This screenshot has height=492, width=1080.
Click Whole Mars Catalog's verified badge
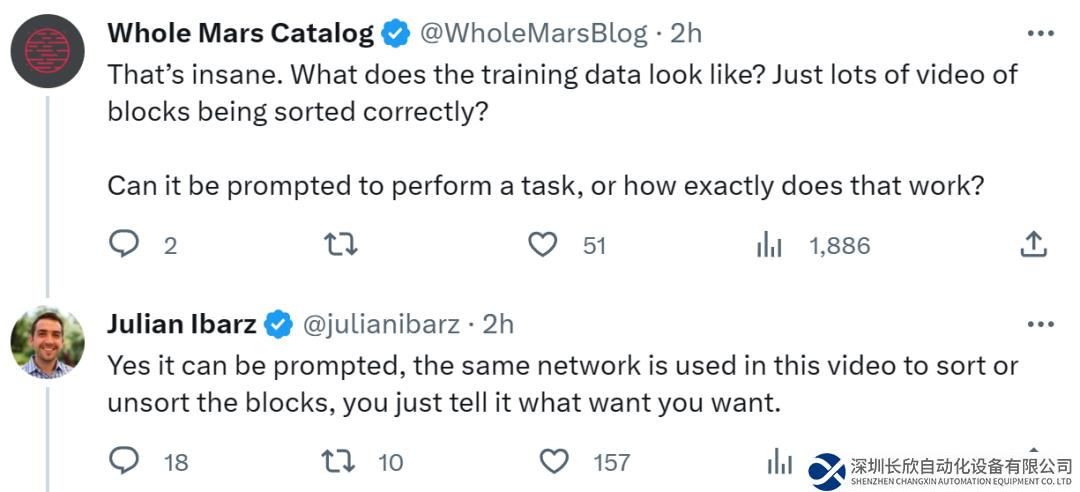(396, 34)
